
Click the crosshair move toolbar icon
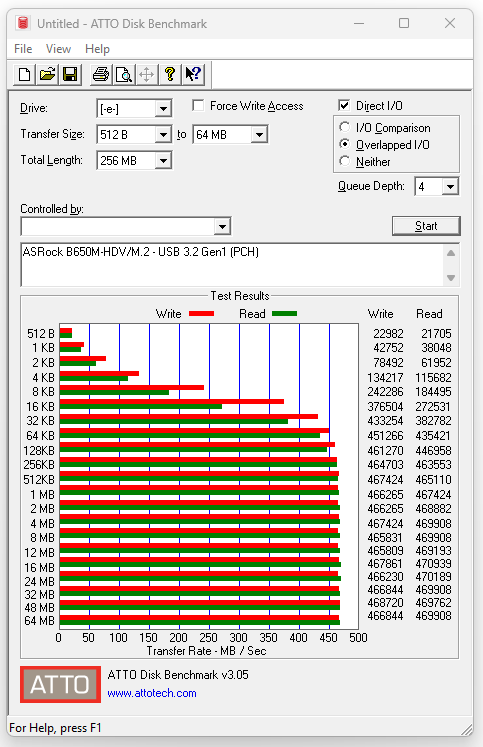pyautogui.click(x=147, y=74)
